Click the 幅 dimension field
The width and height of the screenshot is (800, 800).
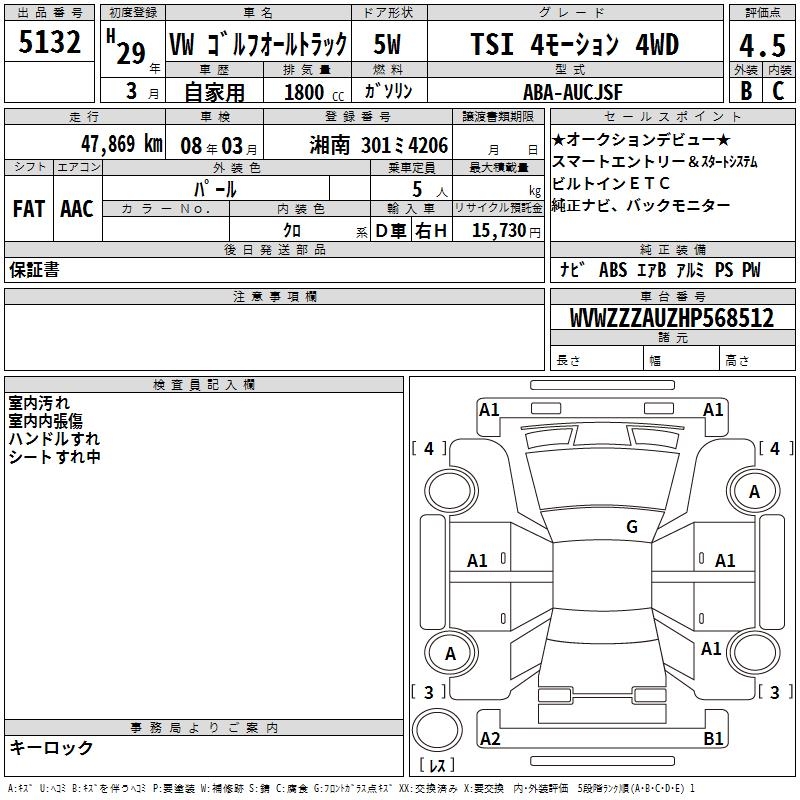coord(682,358)
